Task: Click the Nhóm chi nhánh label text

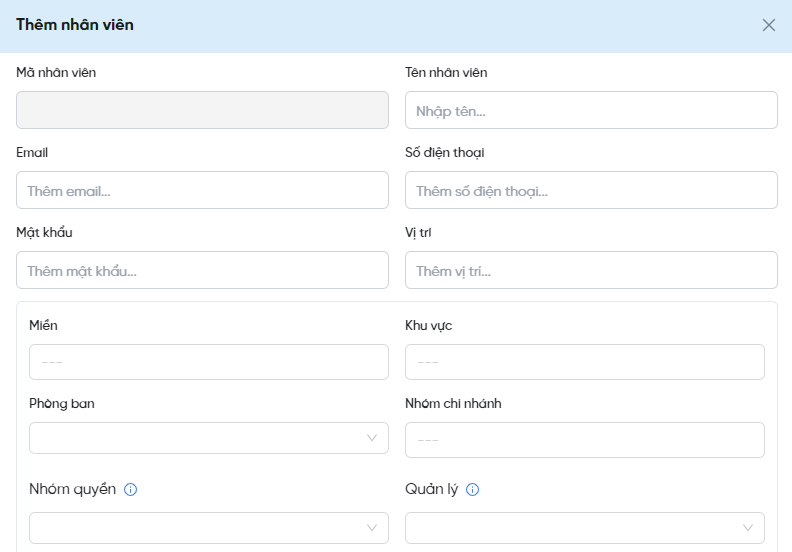Action: coord(453,404)
